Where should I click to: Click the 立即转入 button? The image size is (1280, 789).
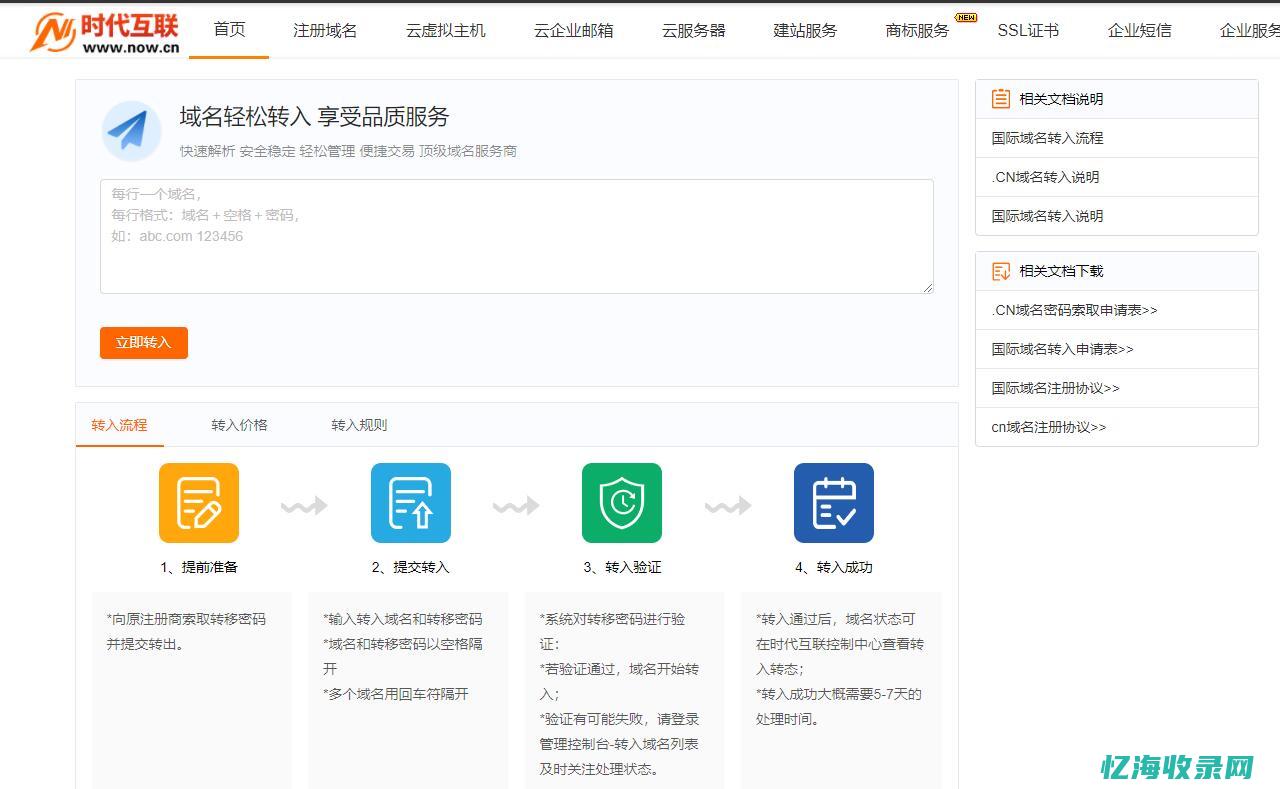tap(143, 342)
